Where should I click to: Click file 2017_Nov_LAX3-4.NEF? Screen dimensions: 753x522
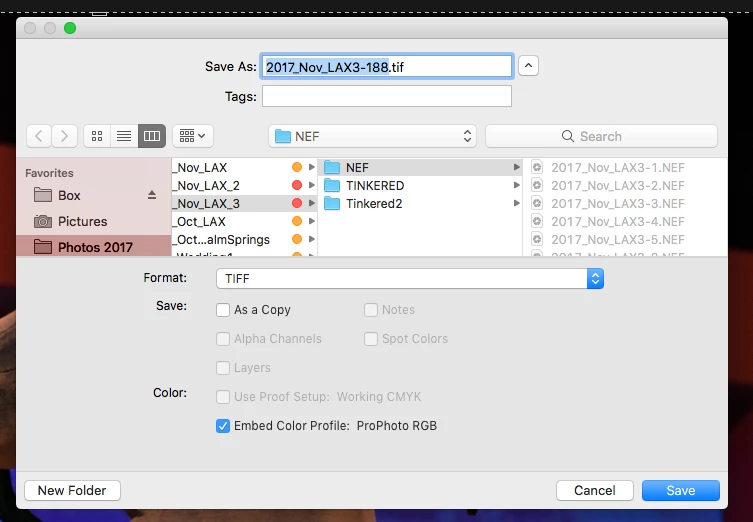618,221
